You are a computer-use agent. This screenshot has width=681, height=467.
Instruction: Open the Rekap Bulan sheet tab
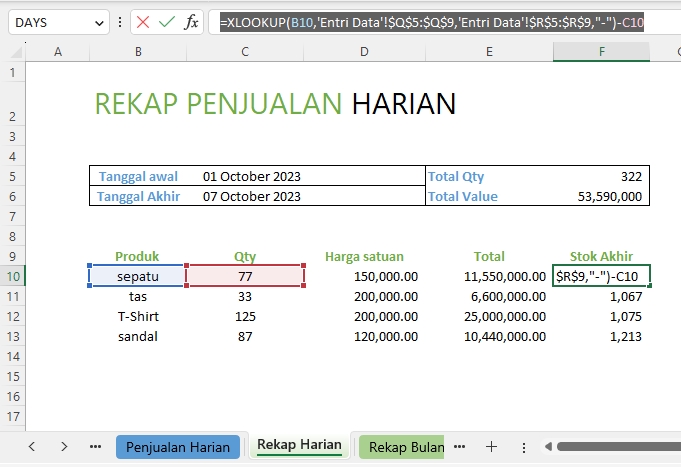pyautogui.click(x=402, y=447)
